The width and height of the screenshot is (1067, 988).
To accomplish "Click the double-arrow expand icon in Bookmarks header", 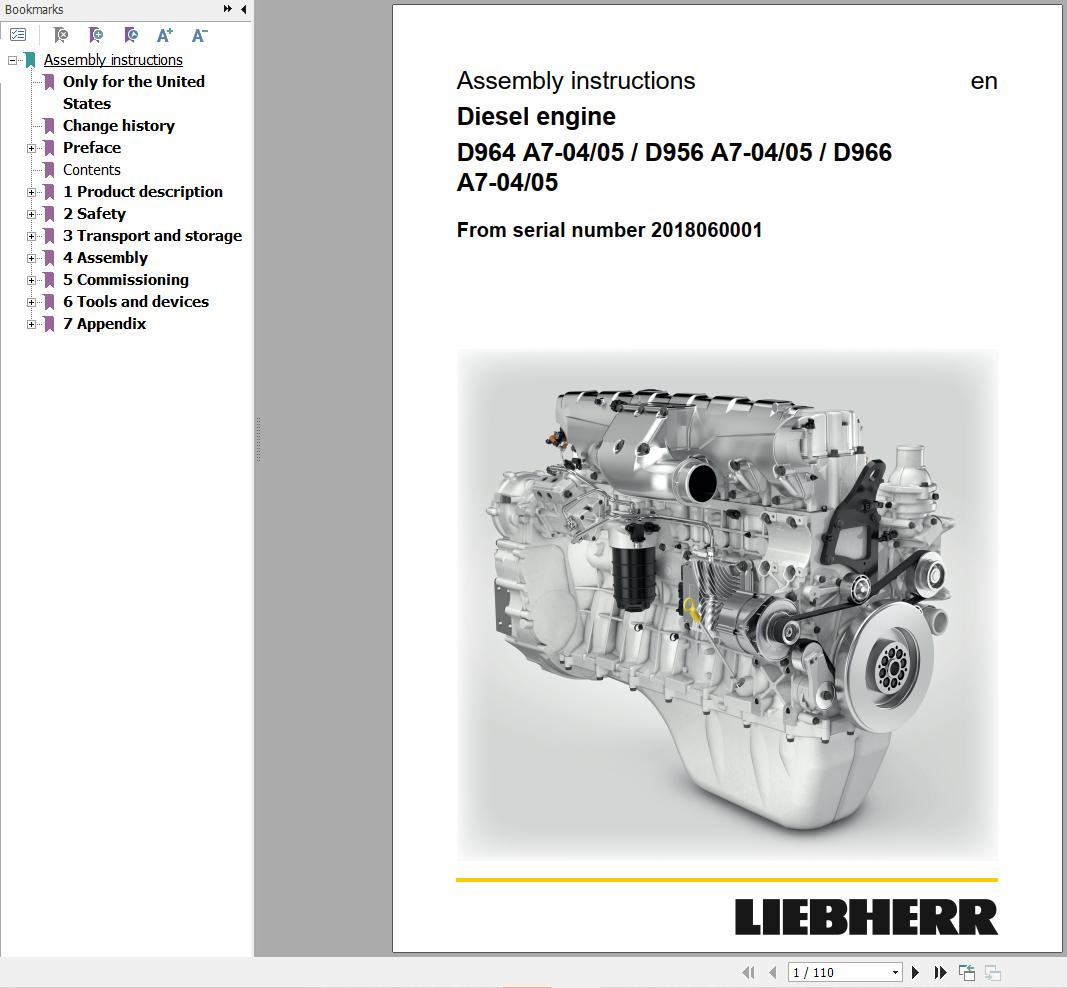I will click(227, 9).
